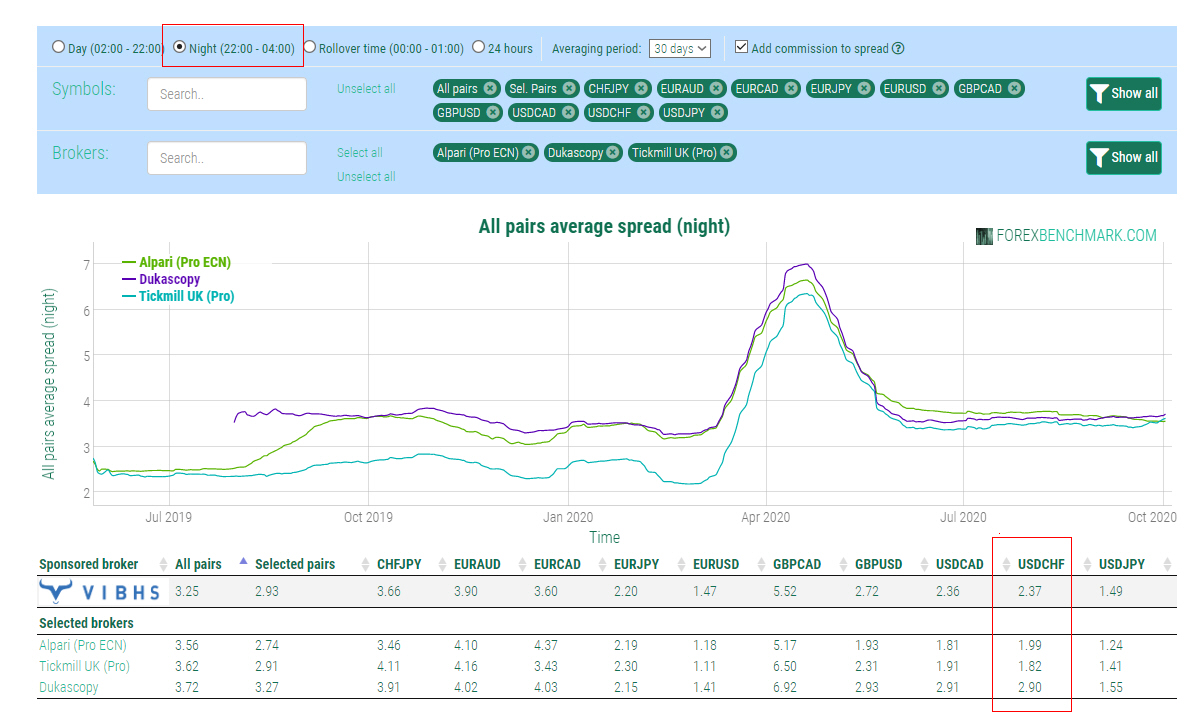Viewport: 1188px width, 714px height.
Task: Select the 24 hours radio option
Action: tap(478, 47)
